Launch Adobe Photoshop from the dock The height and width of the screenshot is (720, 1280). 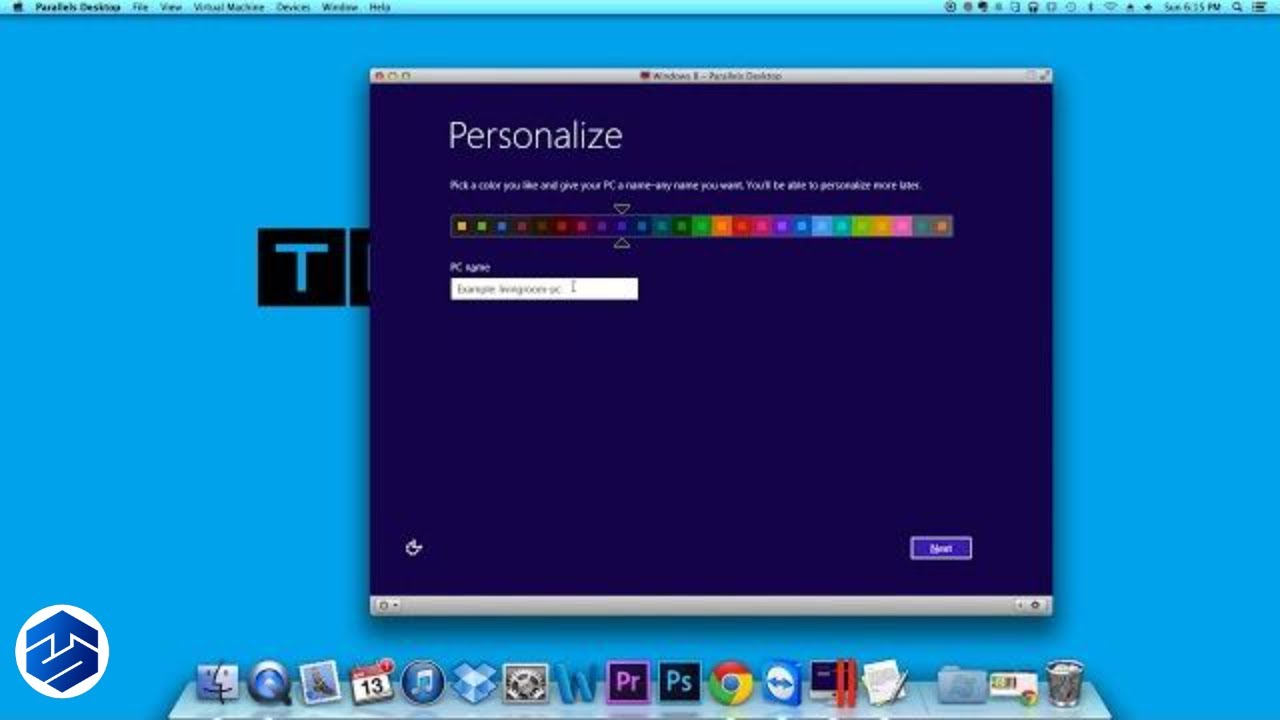pyautogui.click(x=680, y=683)
